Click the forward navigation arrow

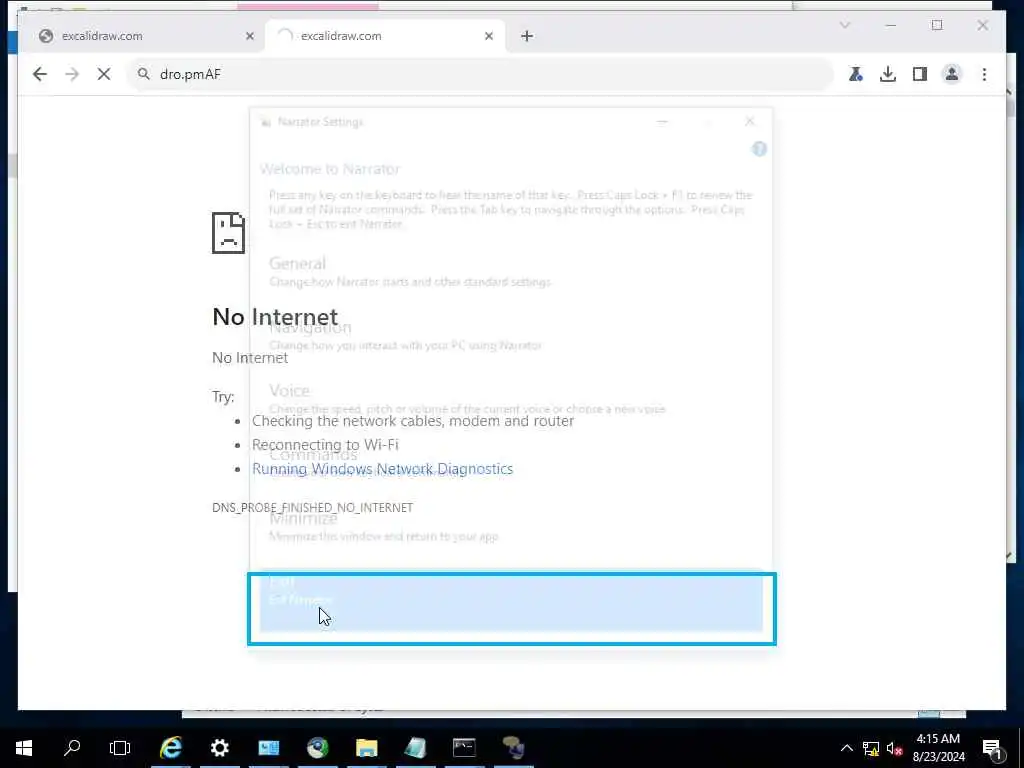[x=72, y=74]
